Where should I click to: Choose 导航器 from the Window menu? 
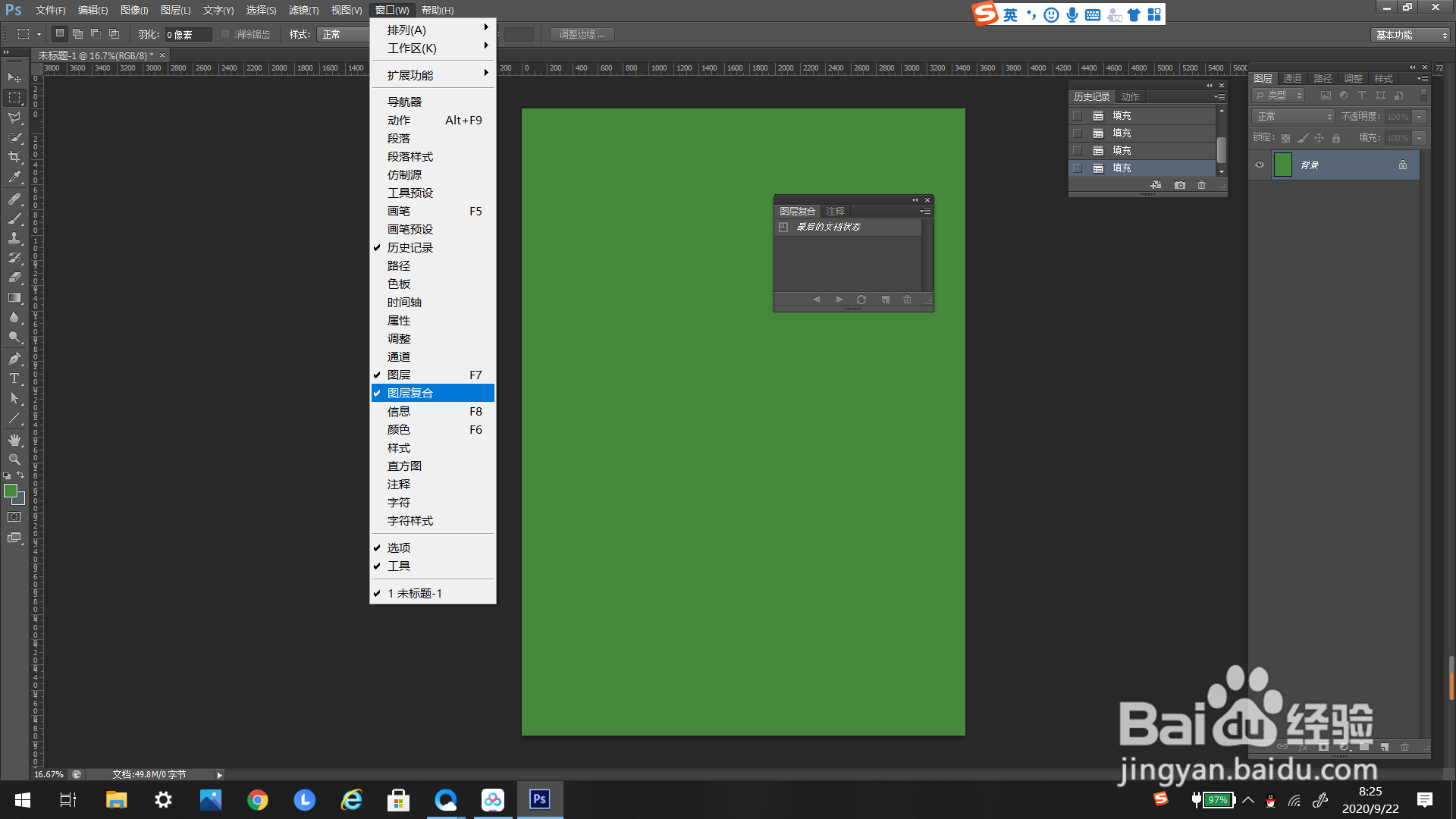pyautogui.click(x=404, y=102)
